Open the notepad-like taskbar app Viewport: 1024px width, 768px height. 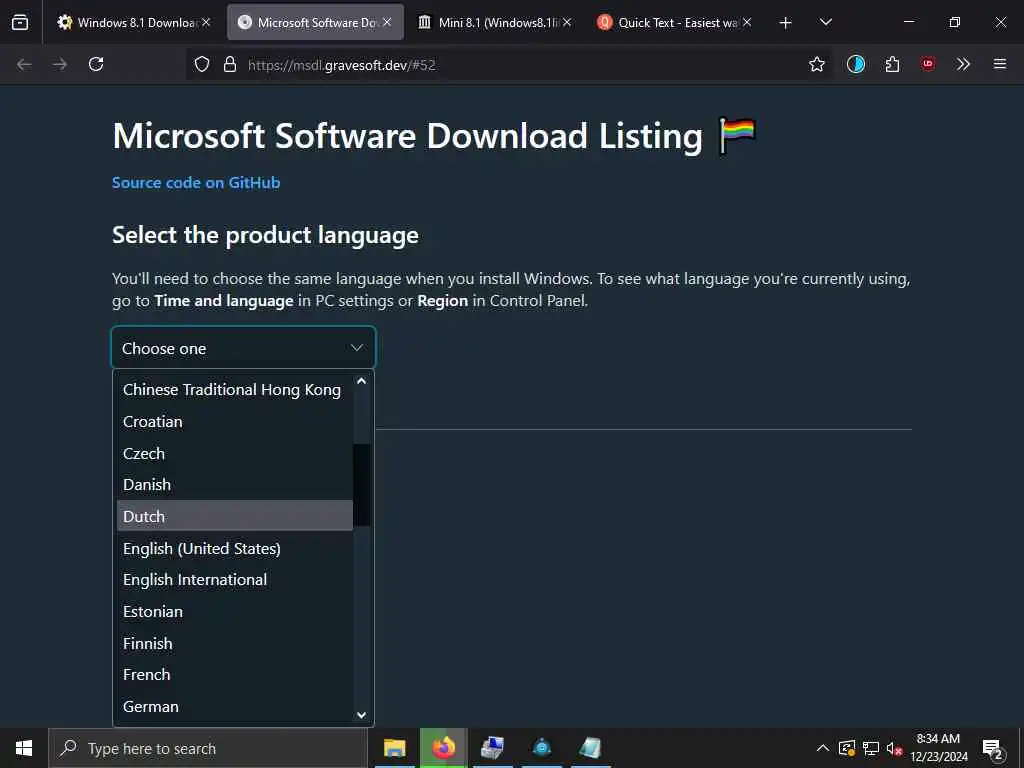[590, 748]
